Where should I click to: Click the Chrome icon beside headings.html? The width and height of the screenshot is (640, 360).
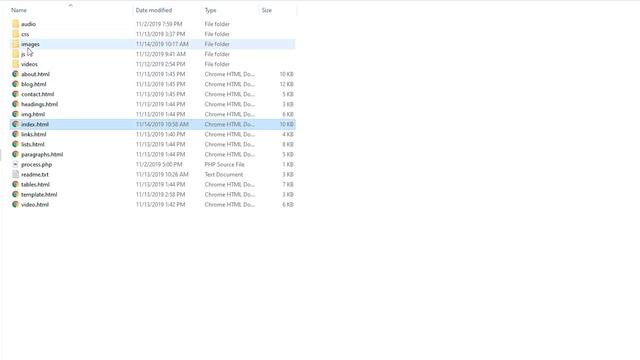[16, 104]
